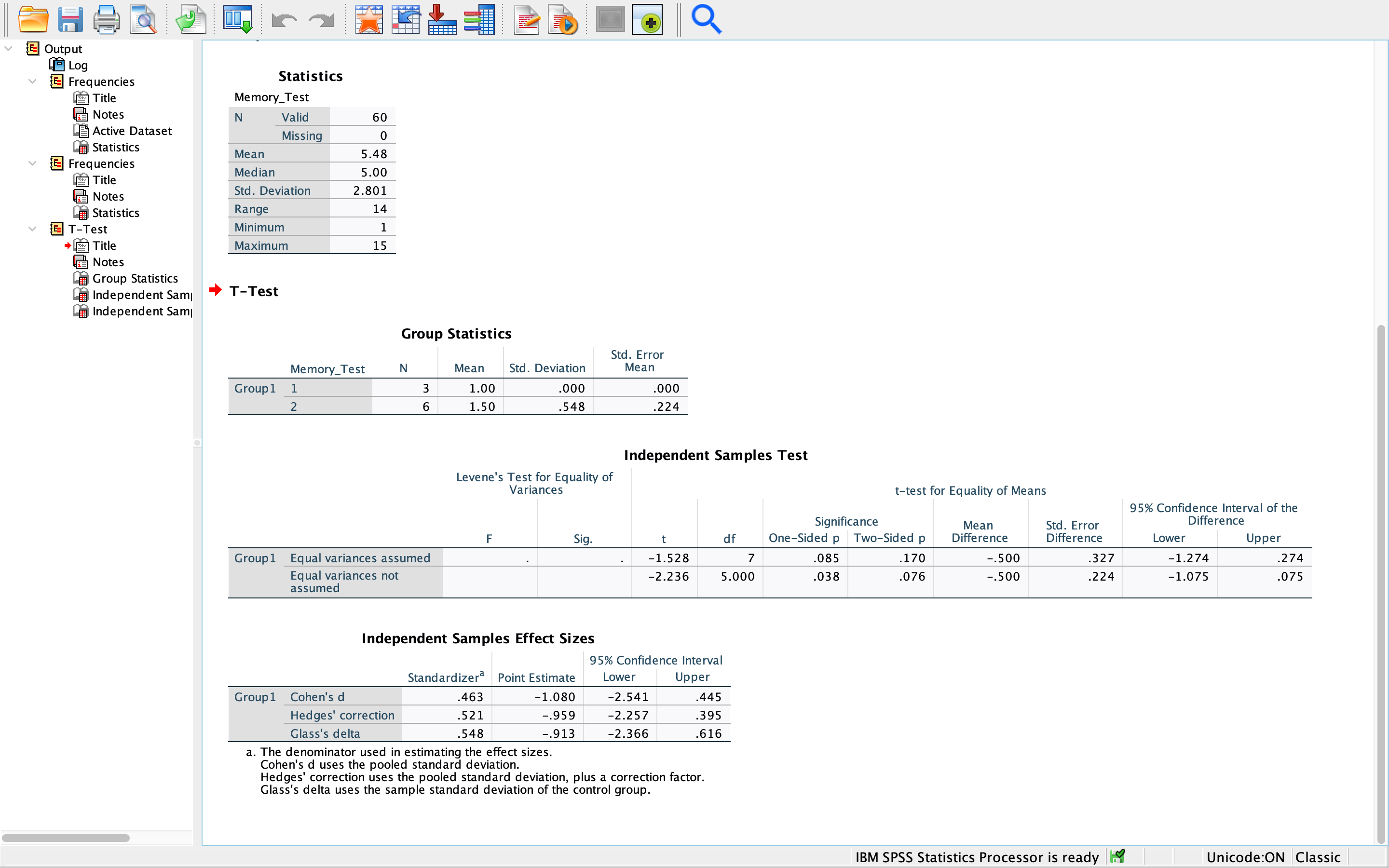The image size is (1389, 868).
Task: Select last output with the star icon
Action: tap(369, 18)
